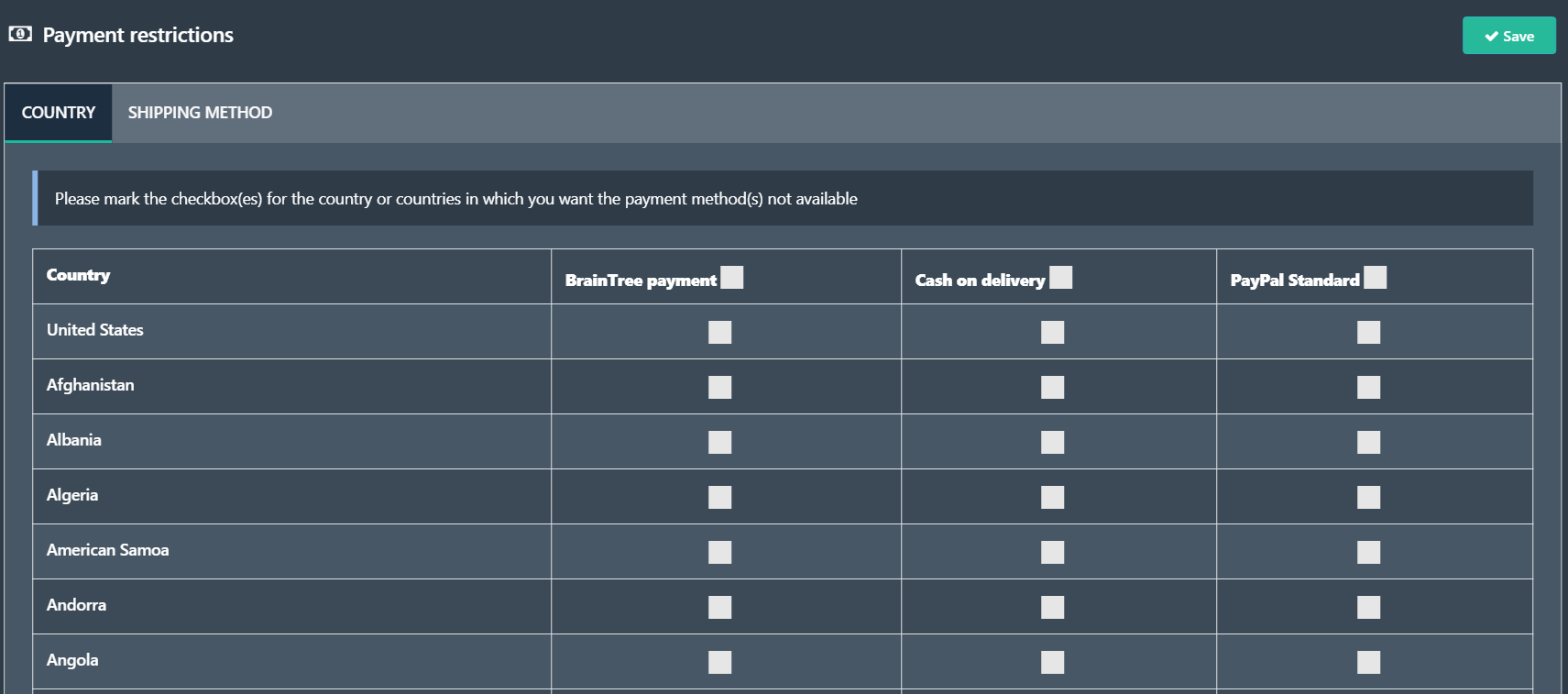The image size is (1568, 694).
Task: Mark BrainTree payment checkbox for Algeria
Action: pos(720,497)
